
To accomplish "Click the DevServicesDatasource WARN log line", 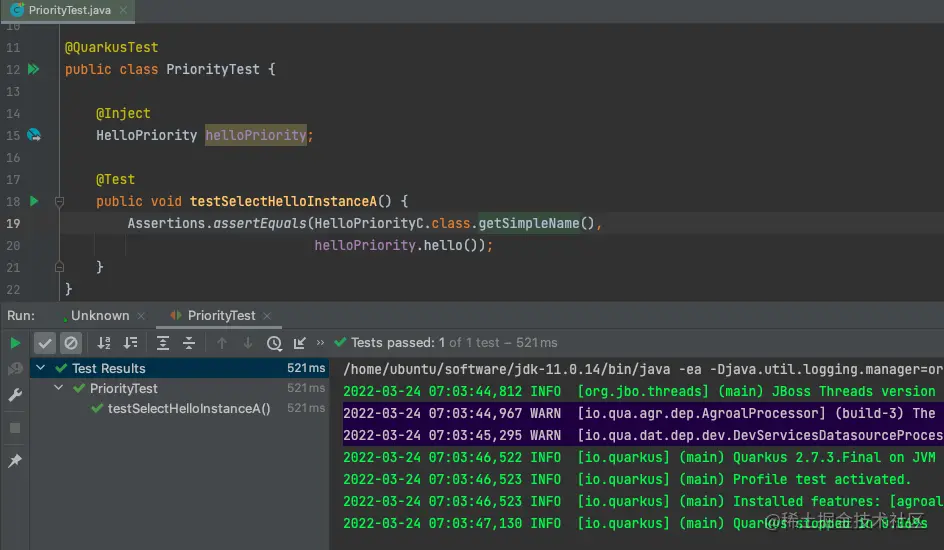I will tap(642, 436).
